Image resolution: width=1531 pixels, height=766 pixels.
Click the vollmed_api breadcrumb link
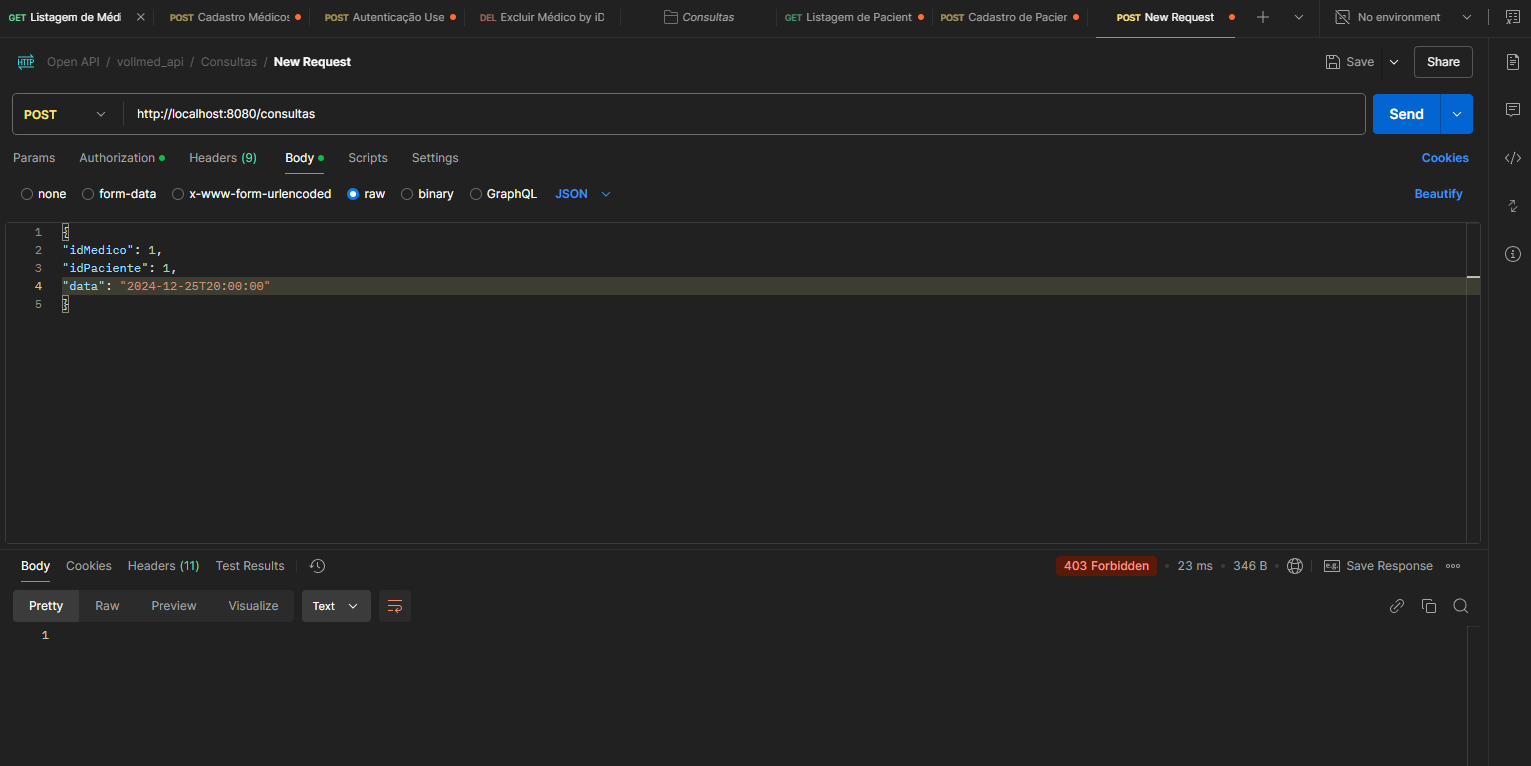[x=150, y=62]
